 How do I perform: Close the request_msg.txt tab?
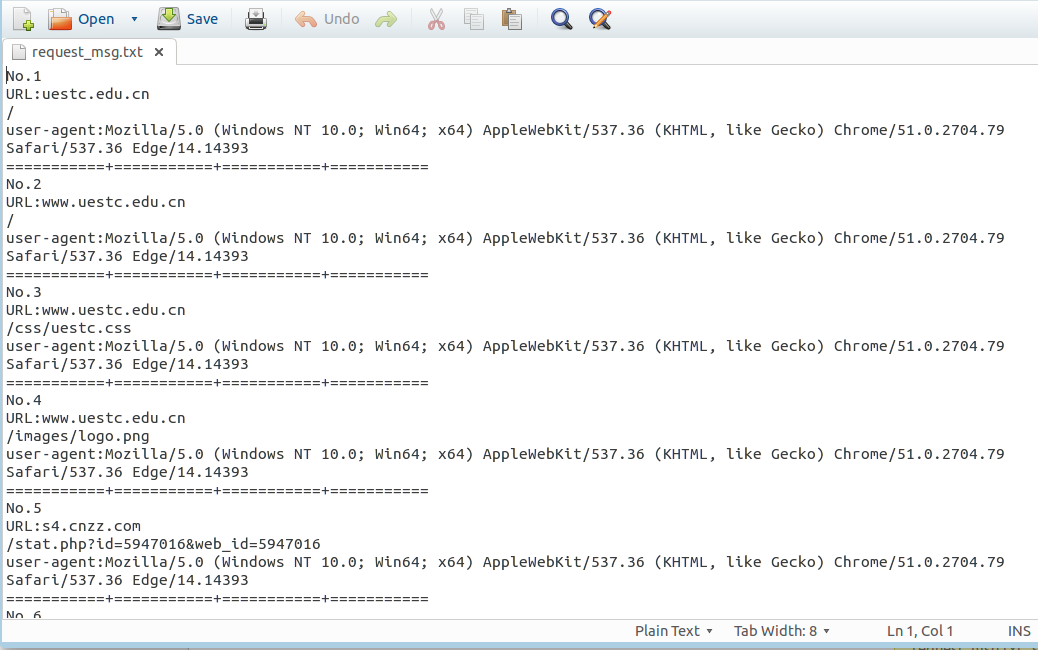(159, 52)
